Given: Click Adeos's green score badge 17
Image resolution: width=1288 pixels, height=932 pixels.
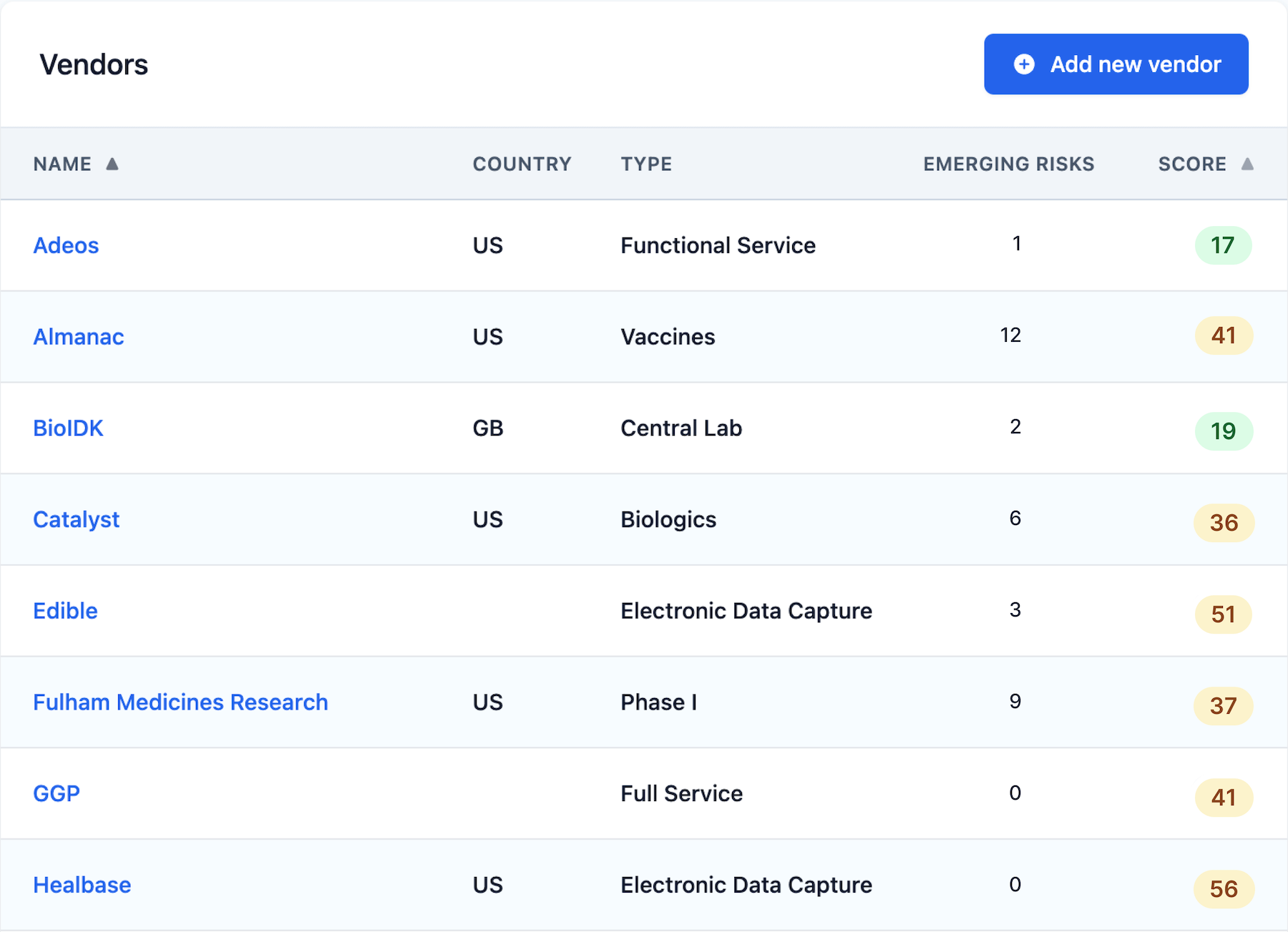Looking at the screenshot, I should [x=1224, y=245].
